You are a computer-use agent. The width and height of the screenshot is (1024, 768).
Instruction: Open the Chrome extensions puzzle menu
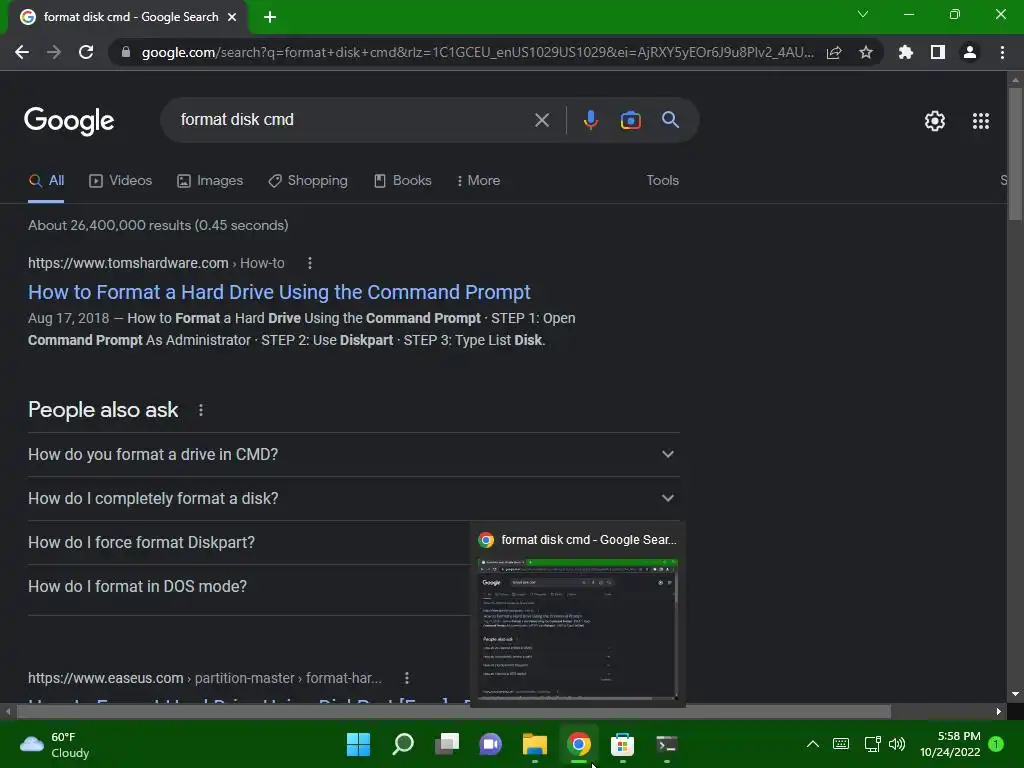coord(906,52)
